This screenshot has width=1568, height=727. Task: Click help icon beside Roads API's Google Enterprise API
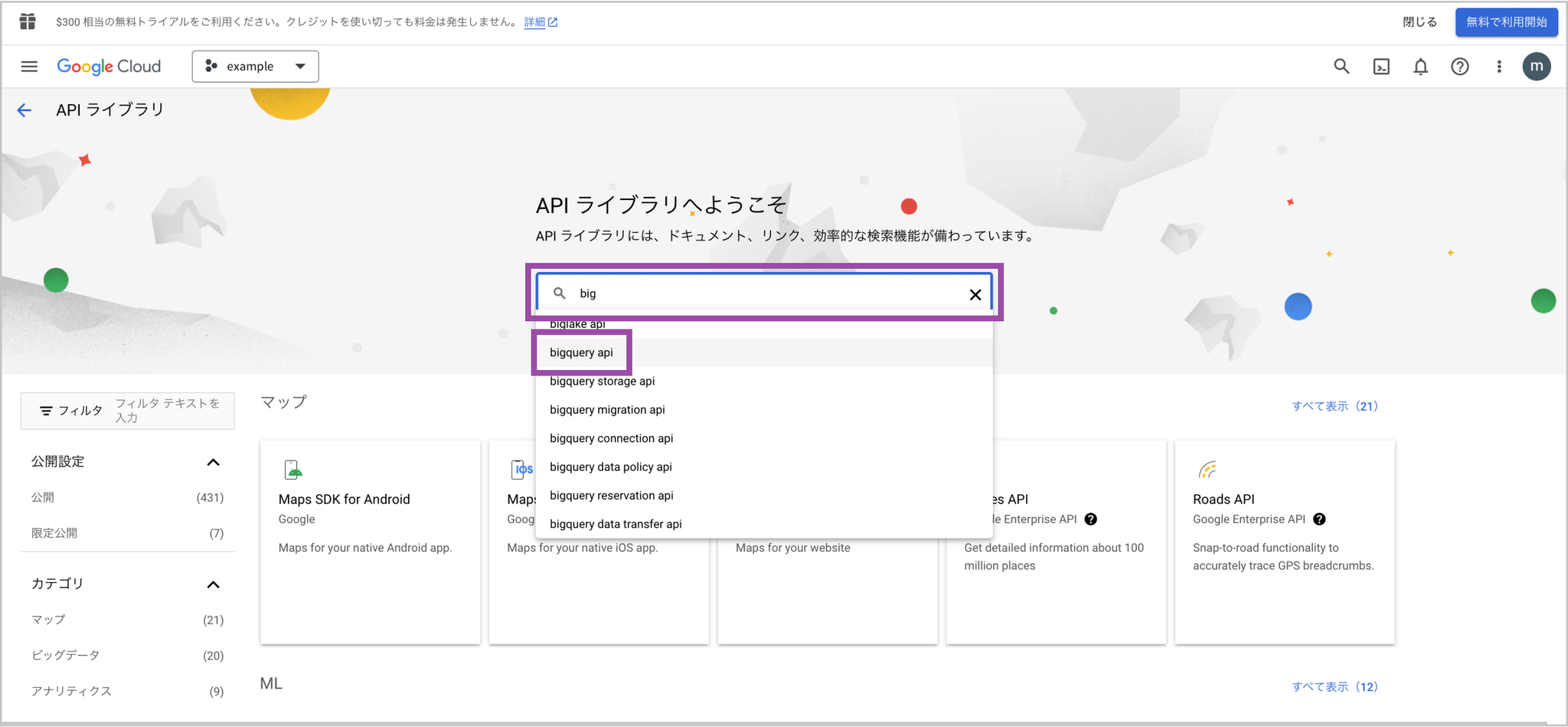pos(1319,519)
